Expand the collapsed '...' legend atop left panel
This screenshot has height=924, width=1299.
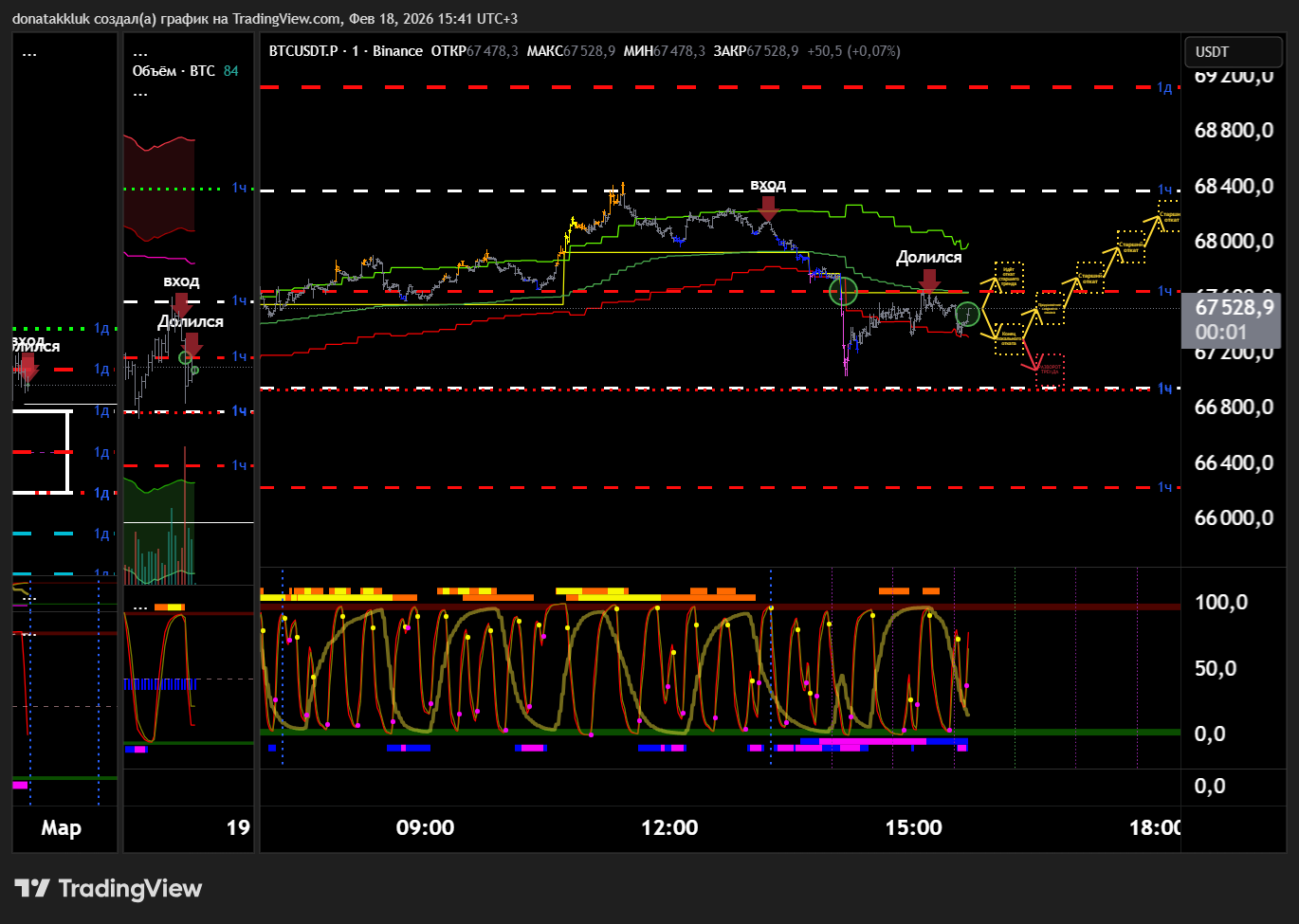[x=29, y=53]
